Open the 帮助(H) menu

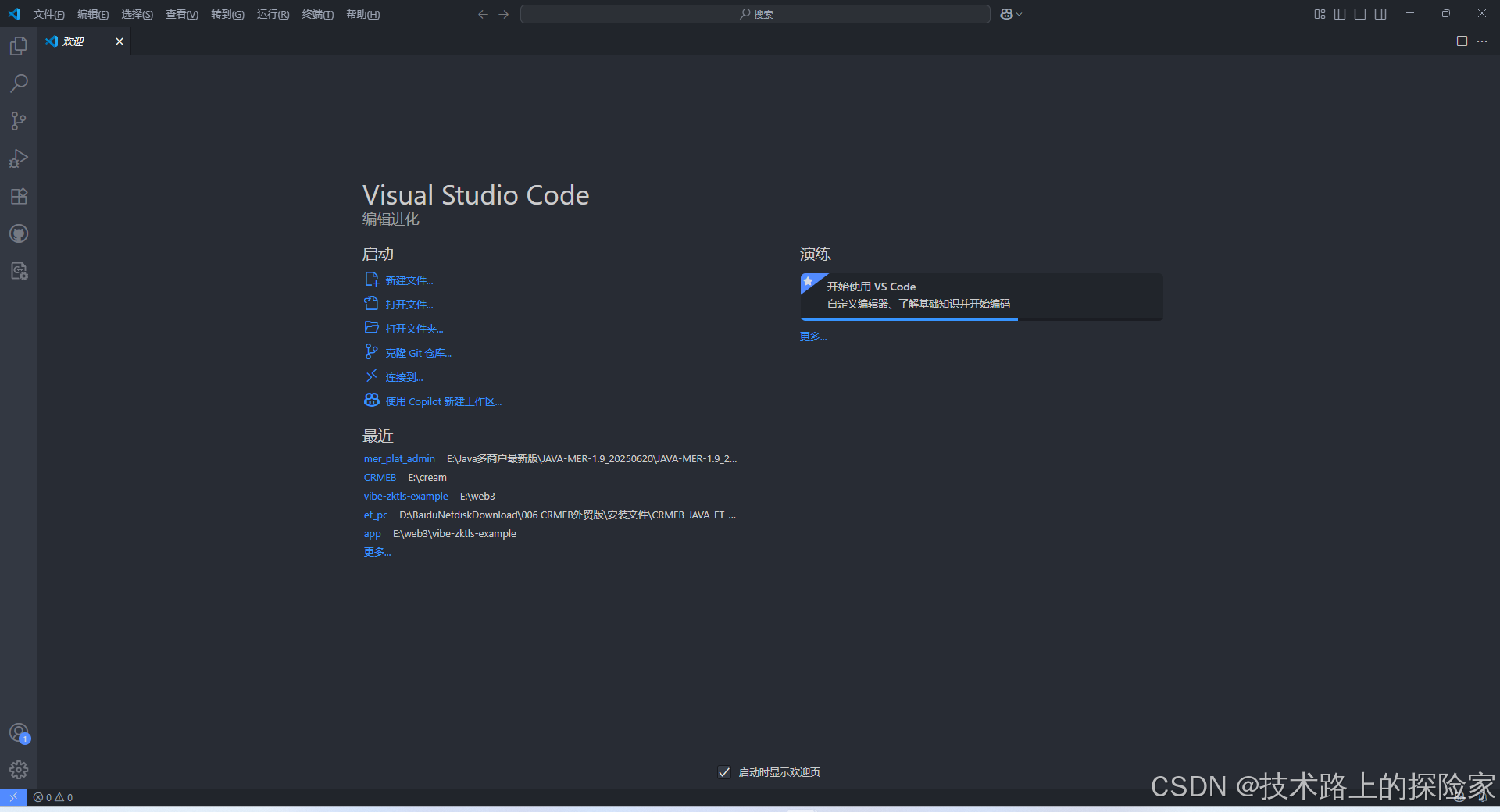click(362, 14)
